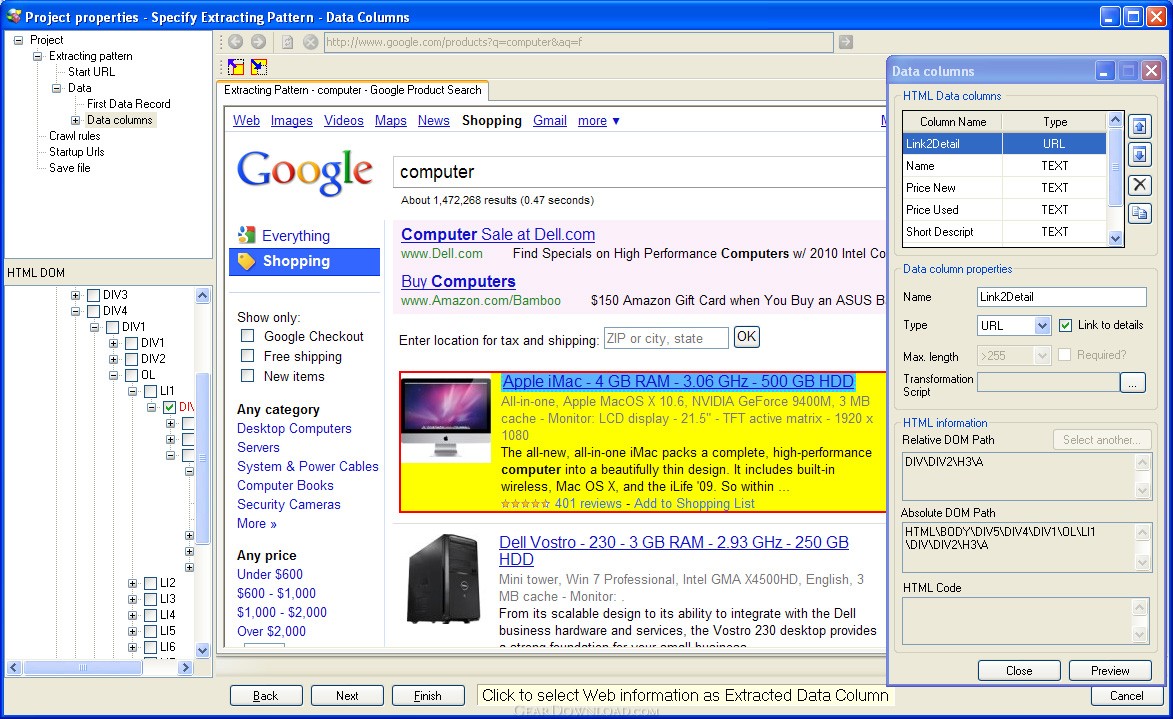This screenshot has height=719, width=1173.
Task: Click the Back button
Action: tap(266, 696)
